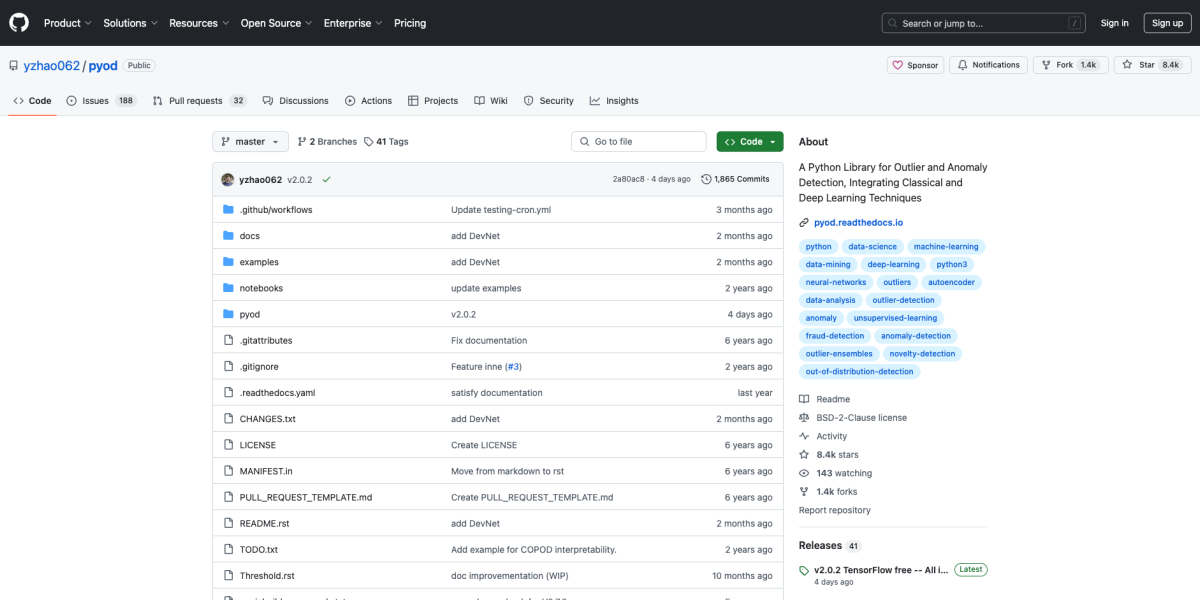This screenshot has height=600, width=1200.
Task: Click the Sign up button
Action: [x=1167, y=23]
